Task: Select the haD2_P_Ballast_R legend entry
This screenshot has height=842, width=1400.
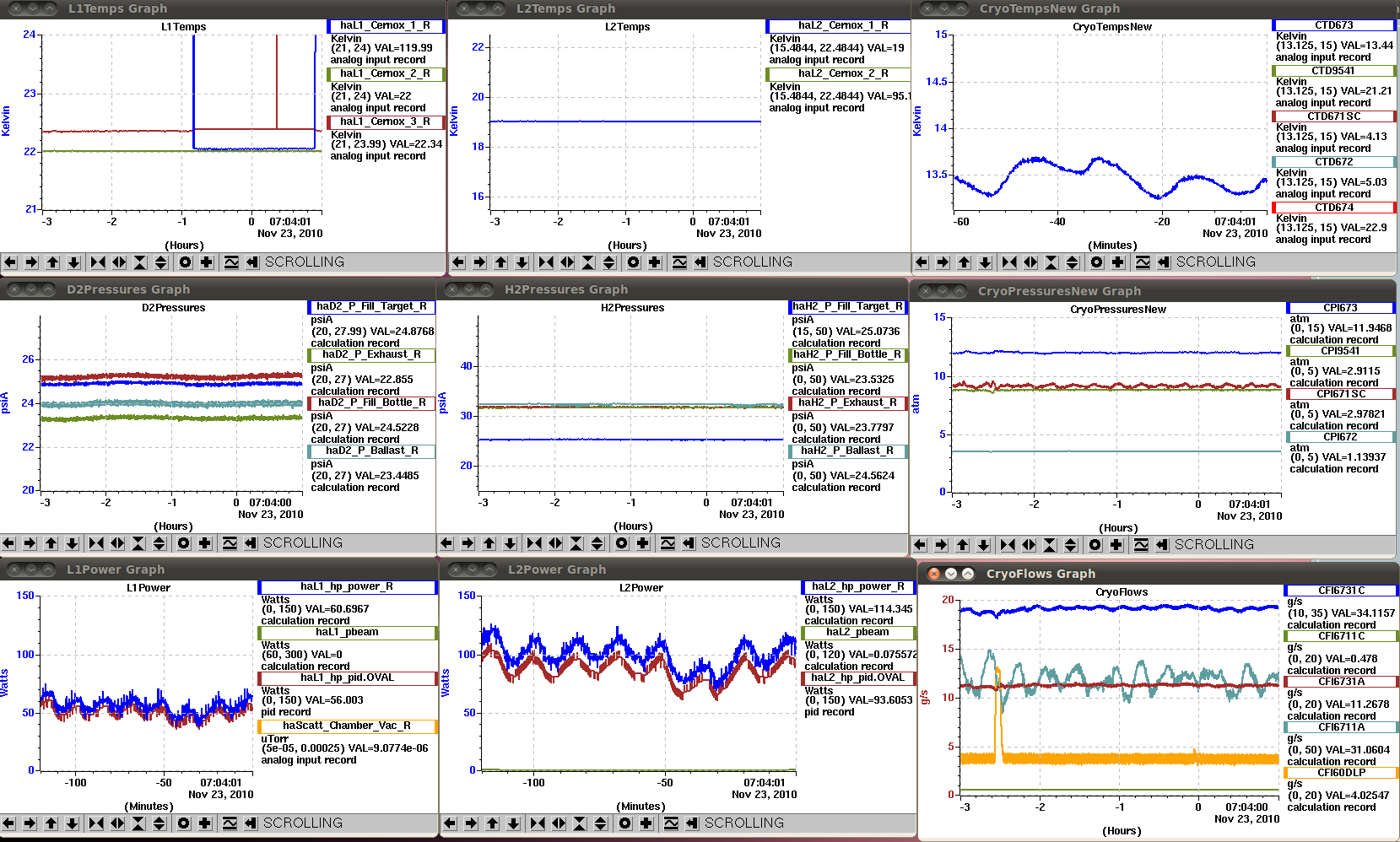Action: [x=372, y=451]
